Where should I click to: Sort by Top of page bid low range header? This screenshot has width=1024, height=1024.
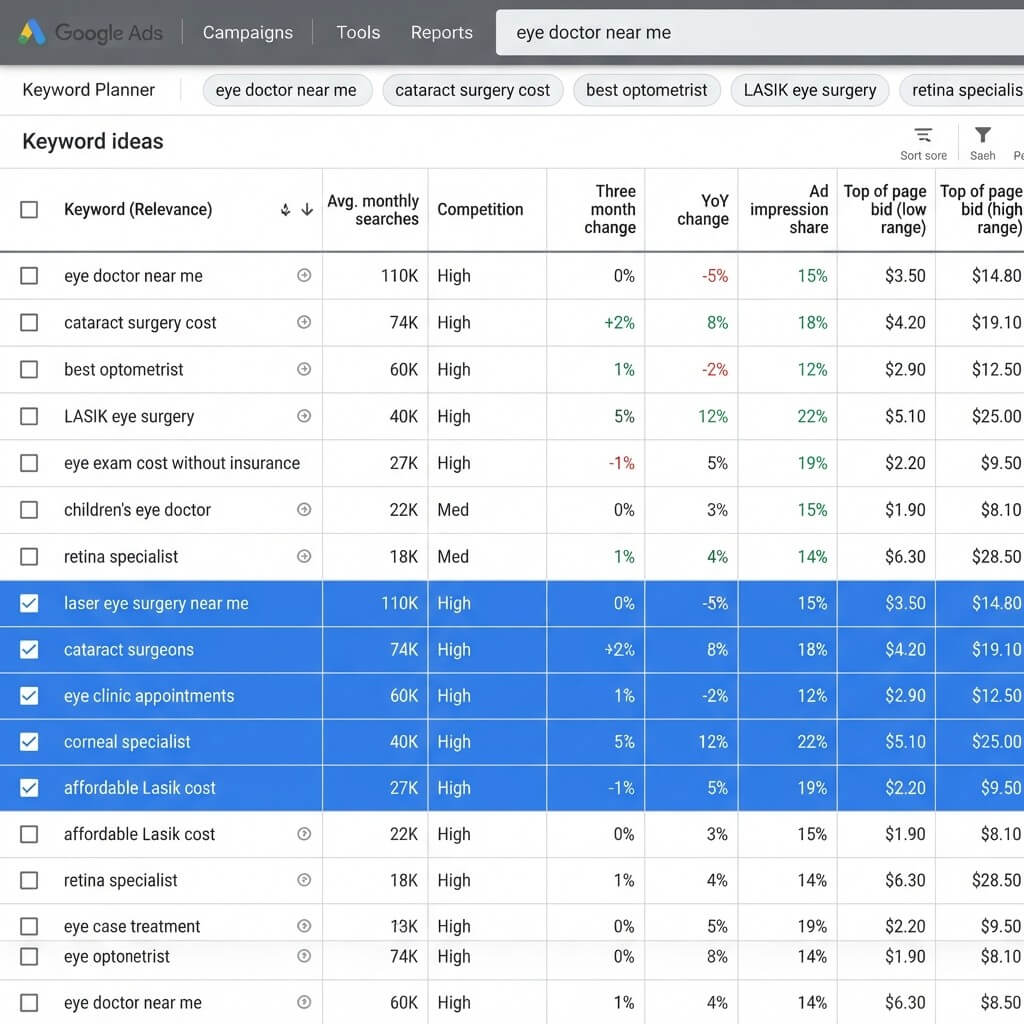pyautogui.click(x=885, y=210)
